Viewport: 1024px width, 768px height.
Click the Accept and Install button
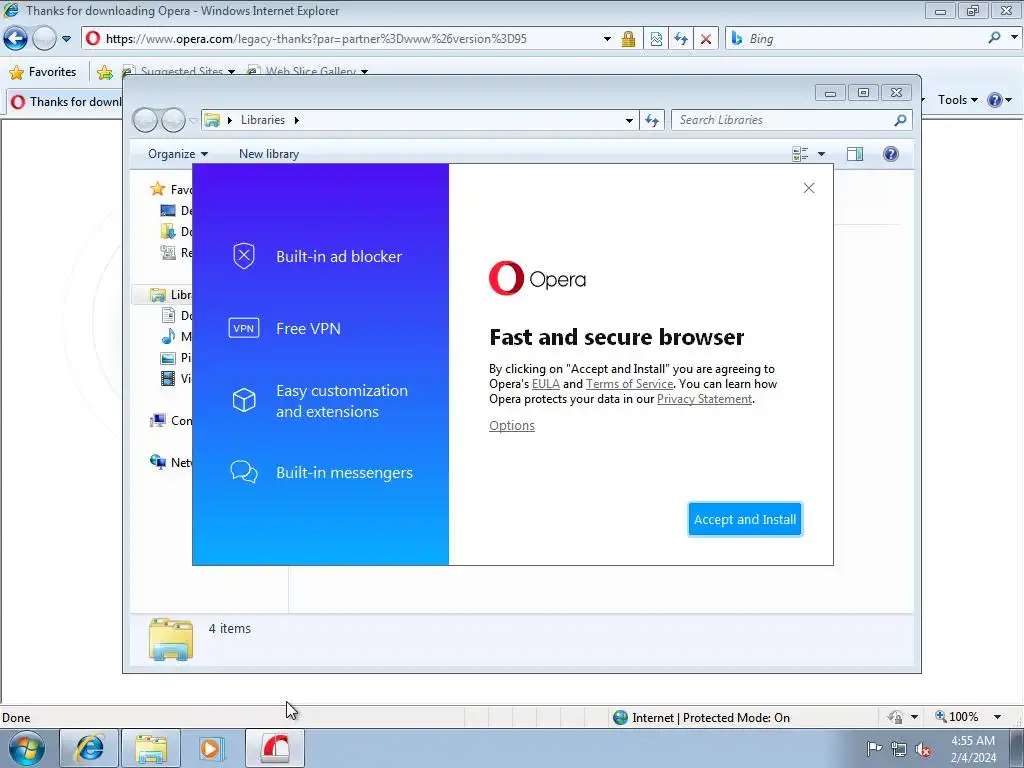[x=745, y=519]
